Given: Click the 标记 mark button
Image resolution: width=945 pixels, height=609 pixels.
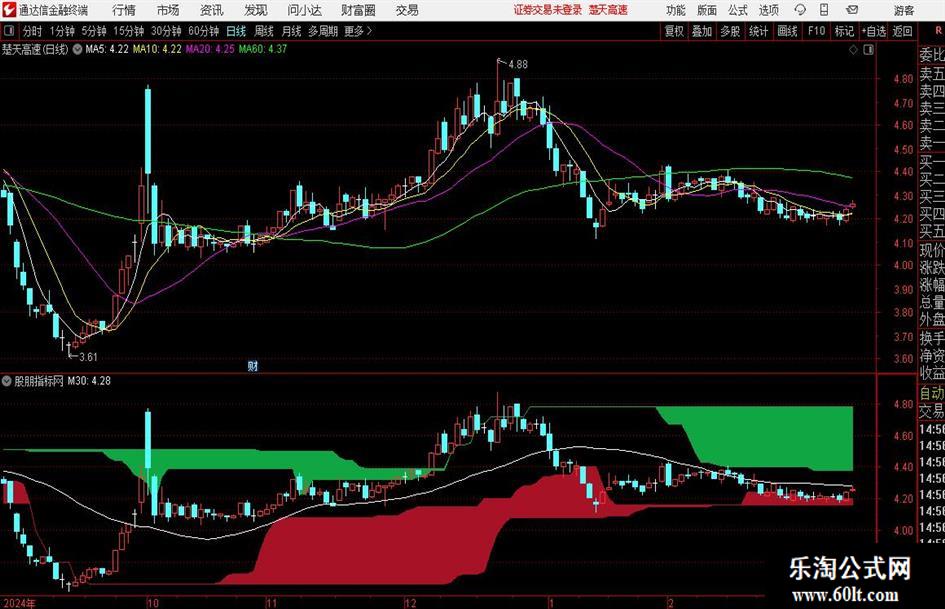Looking at the screenshot, I should click(x=844, y=31).
